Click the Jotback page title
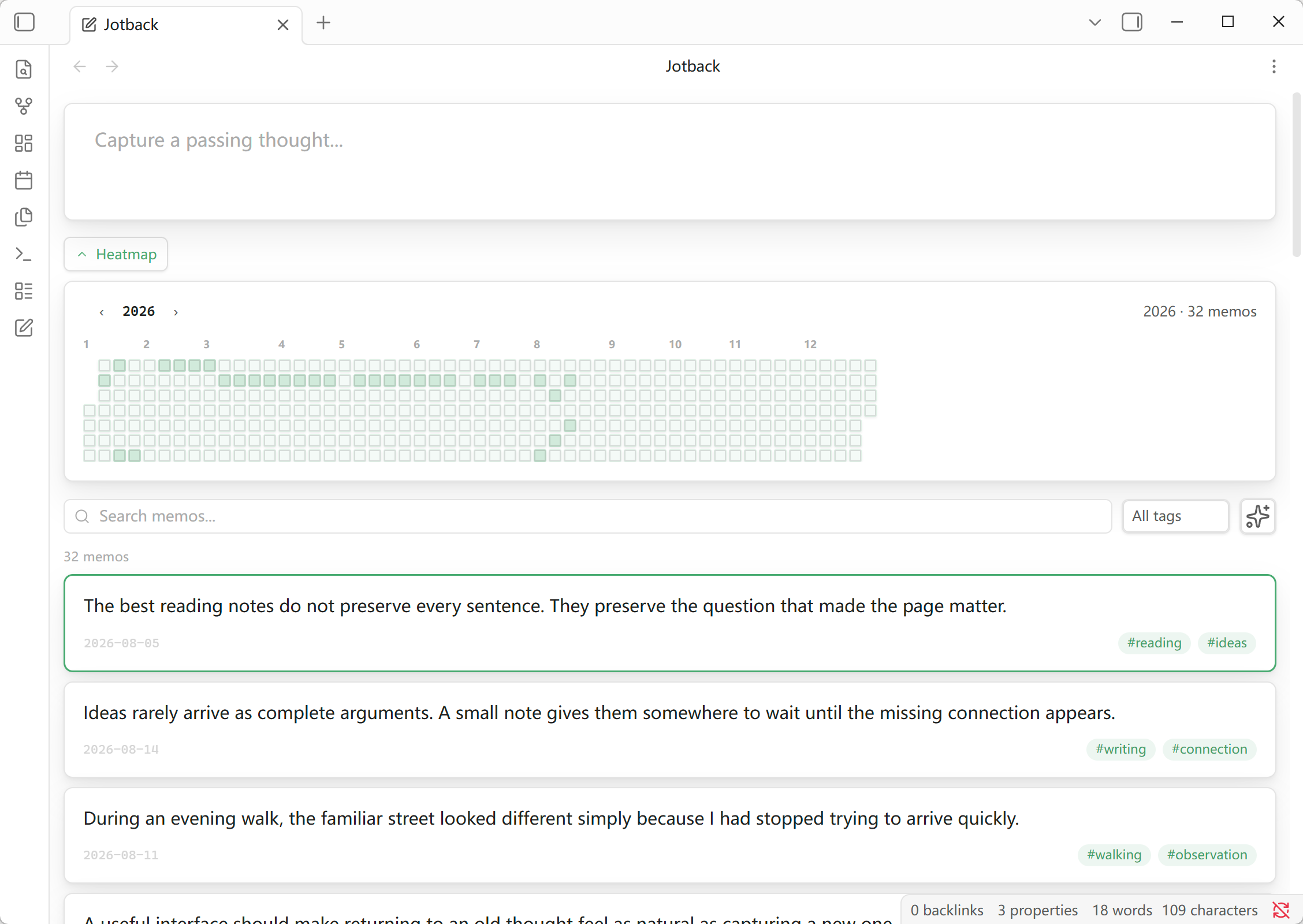This screenshot has width=1303, height=924. click(x=692, y=66)
